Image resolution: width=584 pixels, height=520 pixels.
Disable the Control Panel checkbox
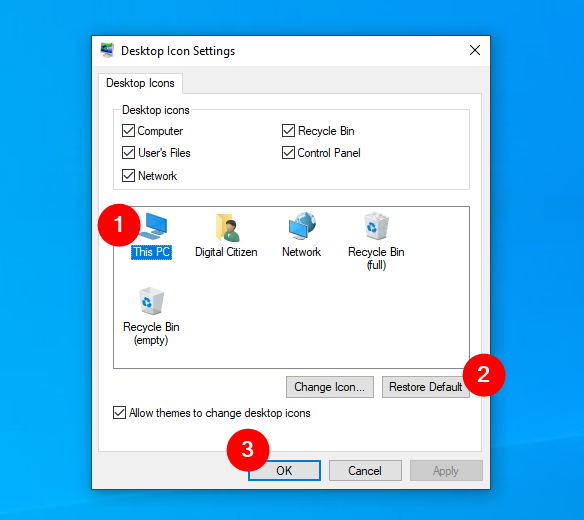(288, 153)
